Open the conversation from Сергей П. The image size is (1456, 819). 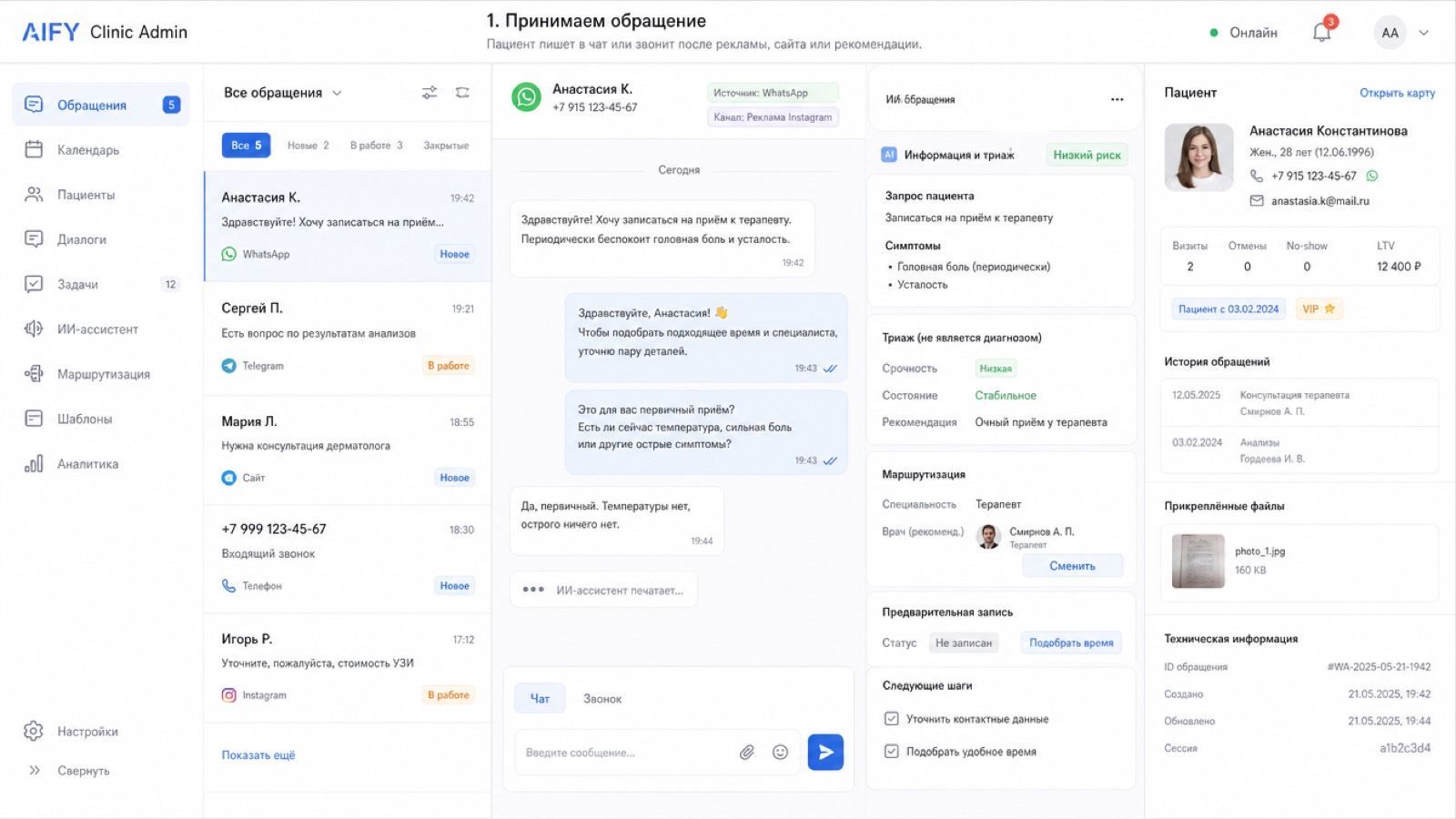click(x=348, y=338)
